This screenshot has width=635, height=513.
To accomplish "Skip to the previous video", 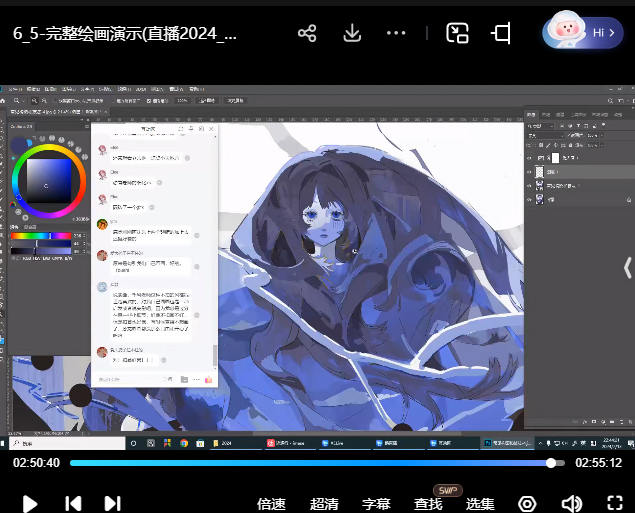I will coord(73,503).
